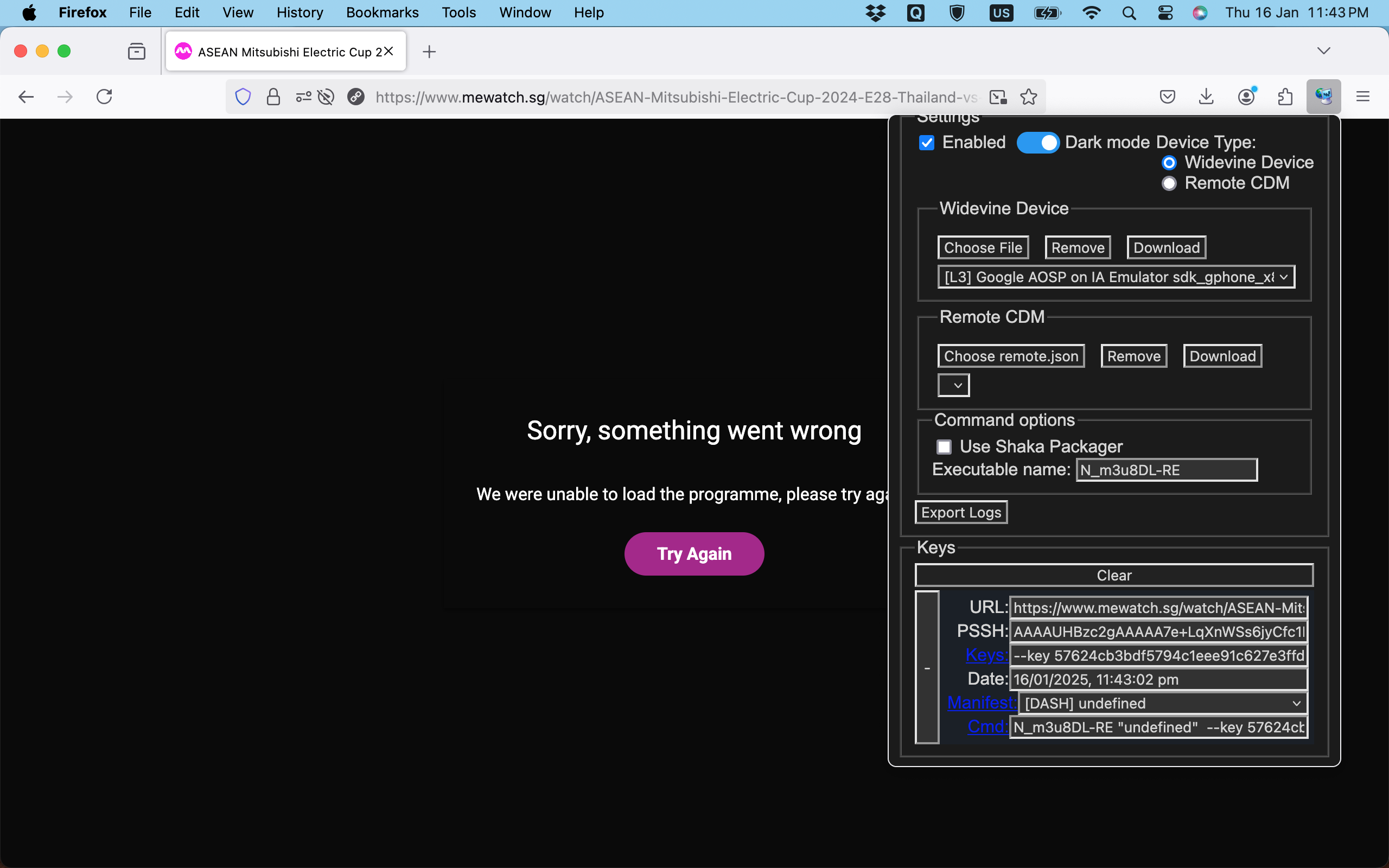The width and height of the screenshot is (1389, 868).
Task: Click the Firefox View tab overview icon
Action: 137,52
